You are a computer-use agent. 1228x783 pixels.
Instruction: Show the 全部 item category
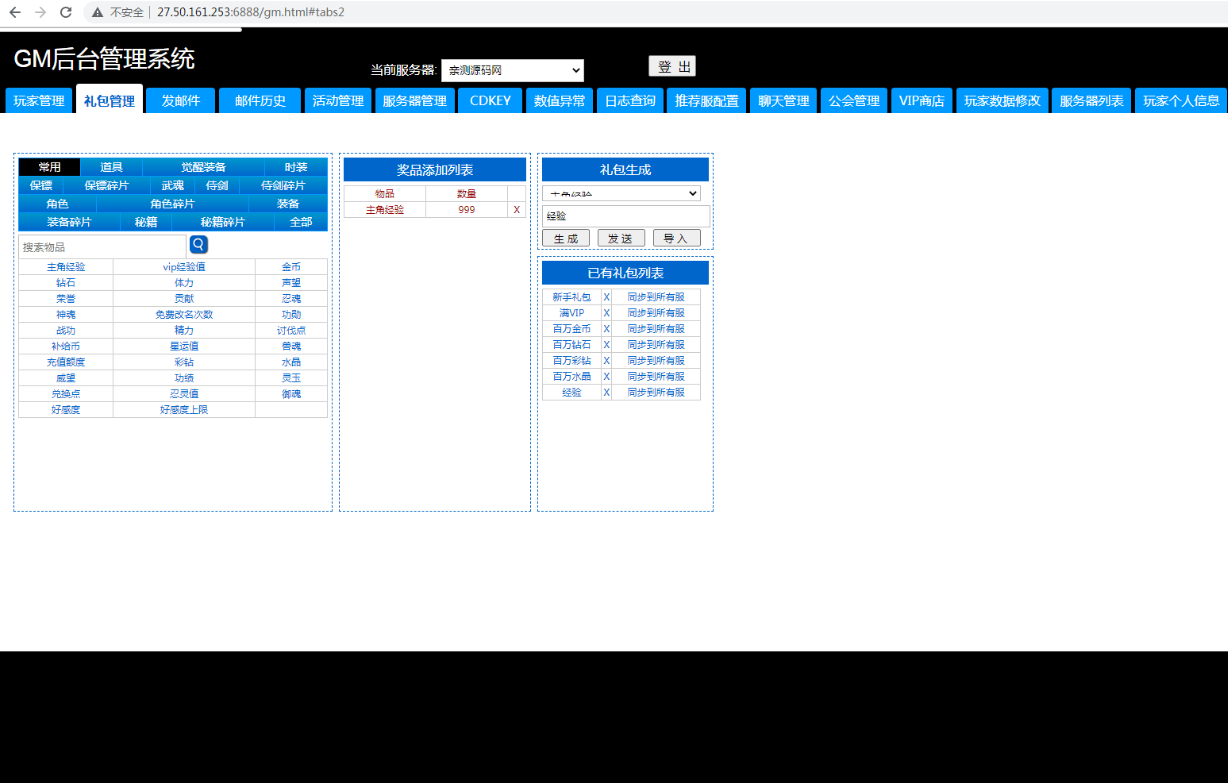click(300, 222)
